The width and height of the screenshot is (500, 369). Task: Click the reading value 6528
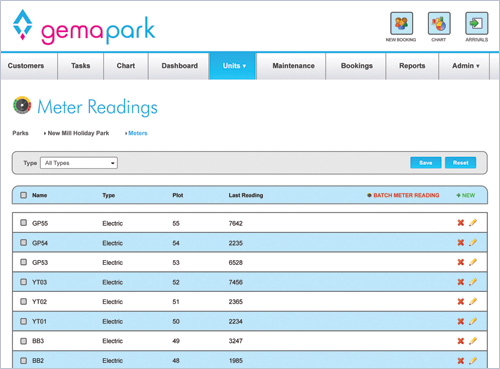pyautogui.click(x=236, y=263)
